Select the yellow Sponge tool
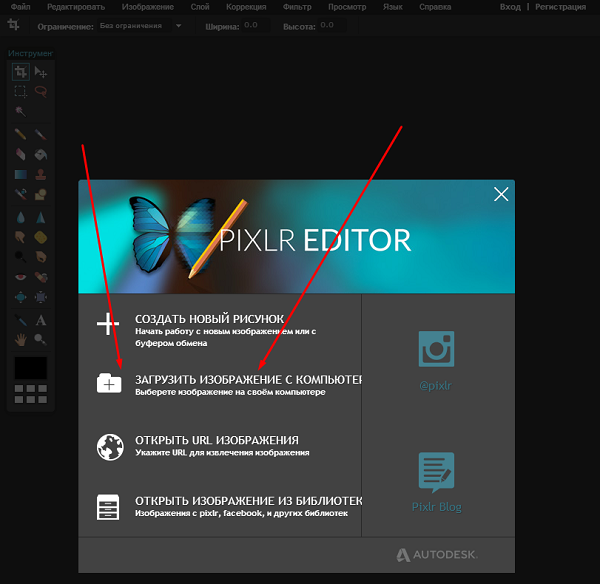600x584 pixels. pyautogui.click(x=41, y=237)
